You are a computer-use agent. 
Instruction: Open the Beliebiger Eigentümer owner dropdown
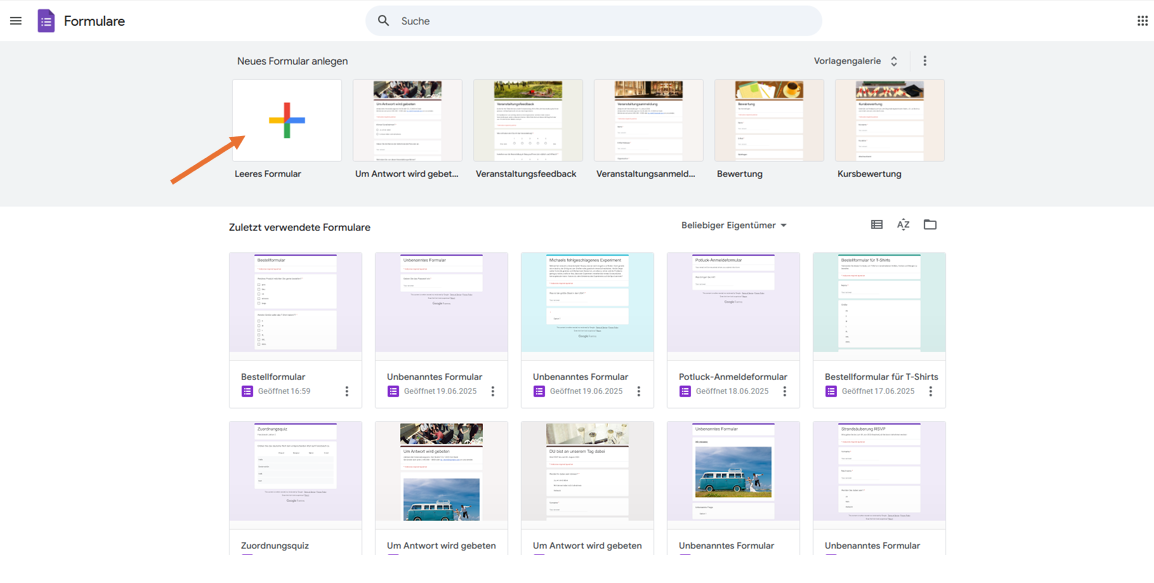734,226
